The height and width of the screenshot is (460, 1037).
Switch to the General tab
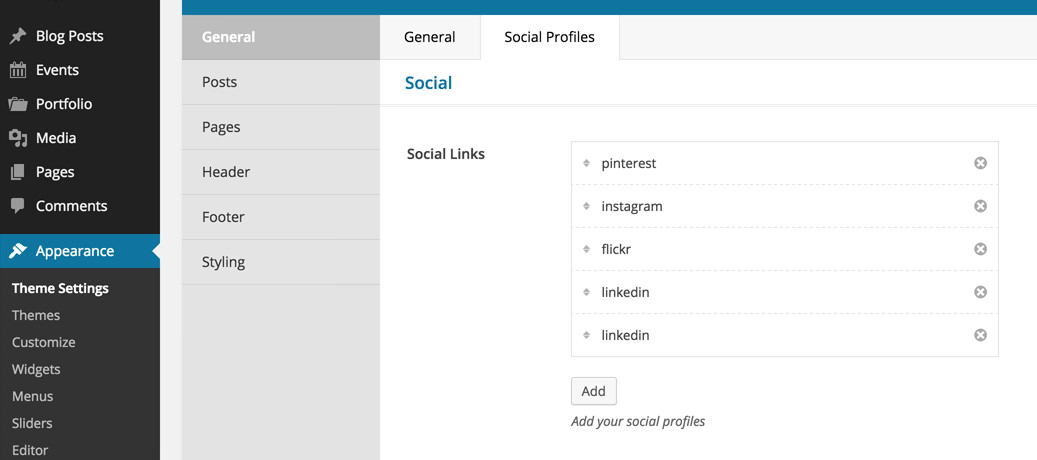click(x=430, y=37)
